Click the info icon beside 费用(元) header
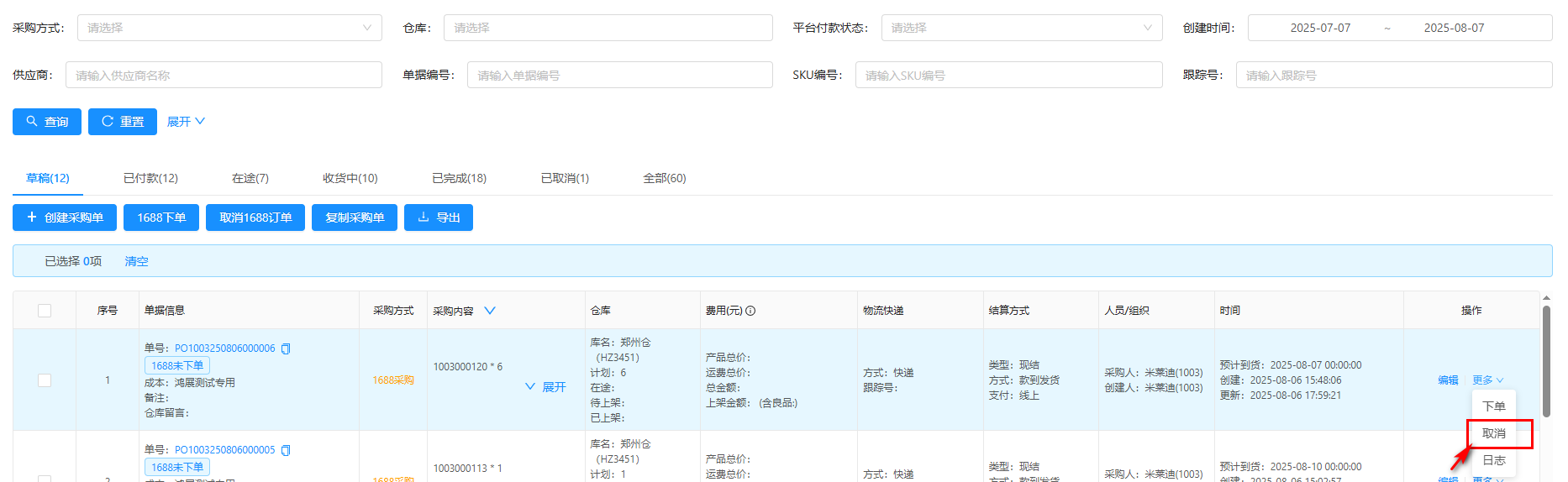 (750, 311)
